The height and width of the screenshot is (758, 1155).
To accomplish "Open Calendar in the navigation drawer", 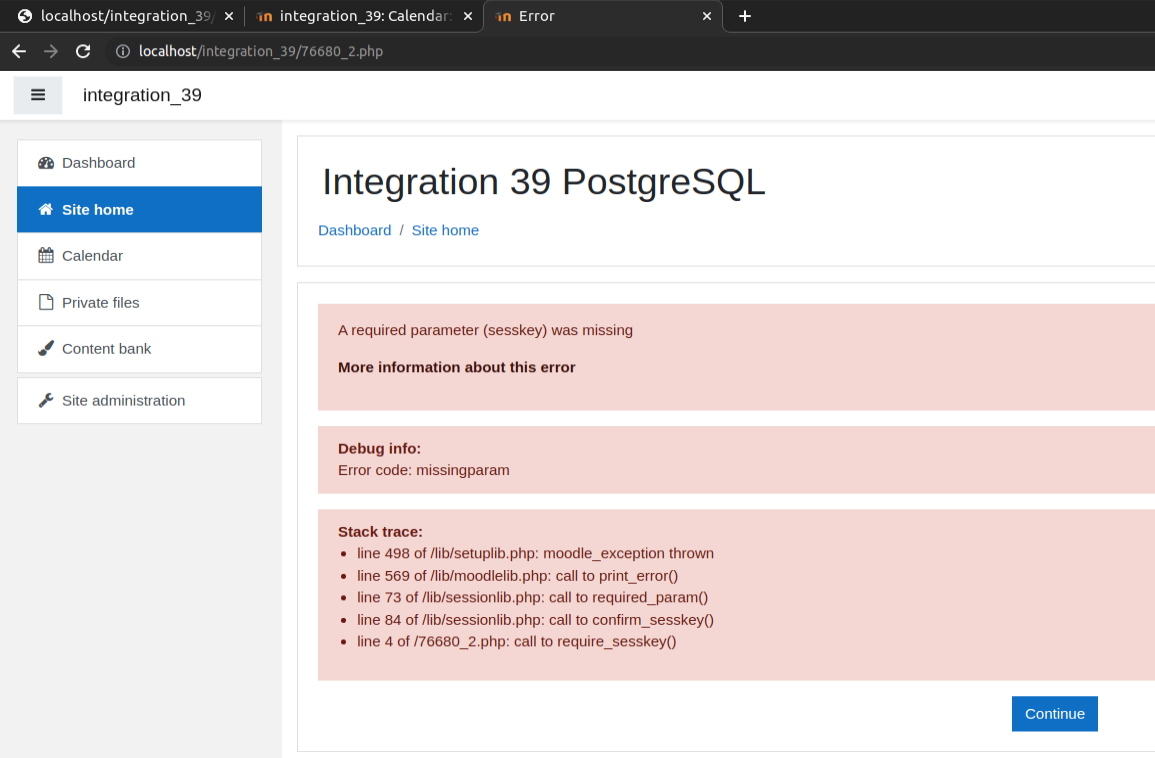I will point(139,256).
